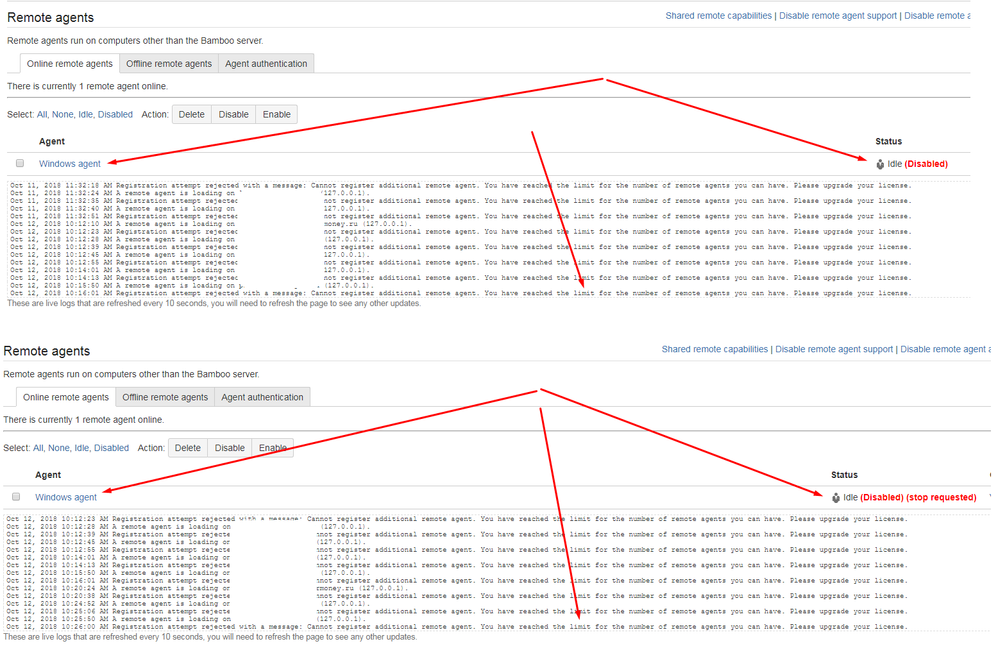The image size is (998, 666).
Task: Open Shared remote capabilities link, lower screenshot
Action: 715,350
